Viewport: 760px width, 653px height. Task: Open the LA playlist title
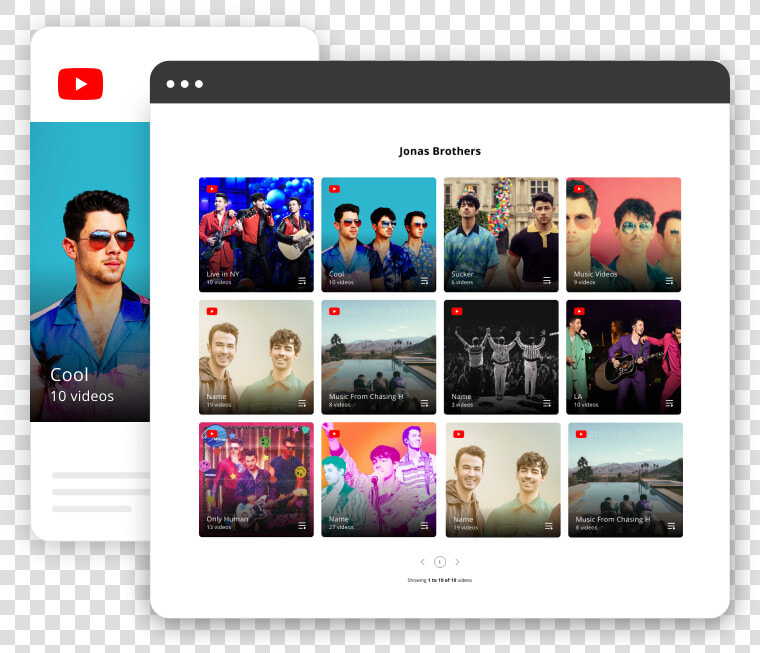[x=578, y=397]
